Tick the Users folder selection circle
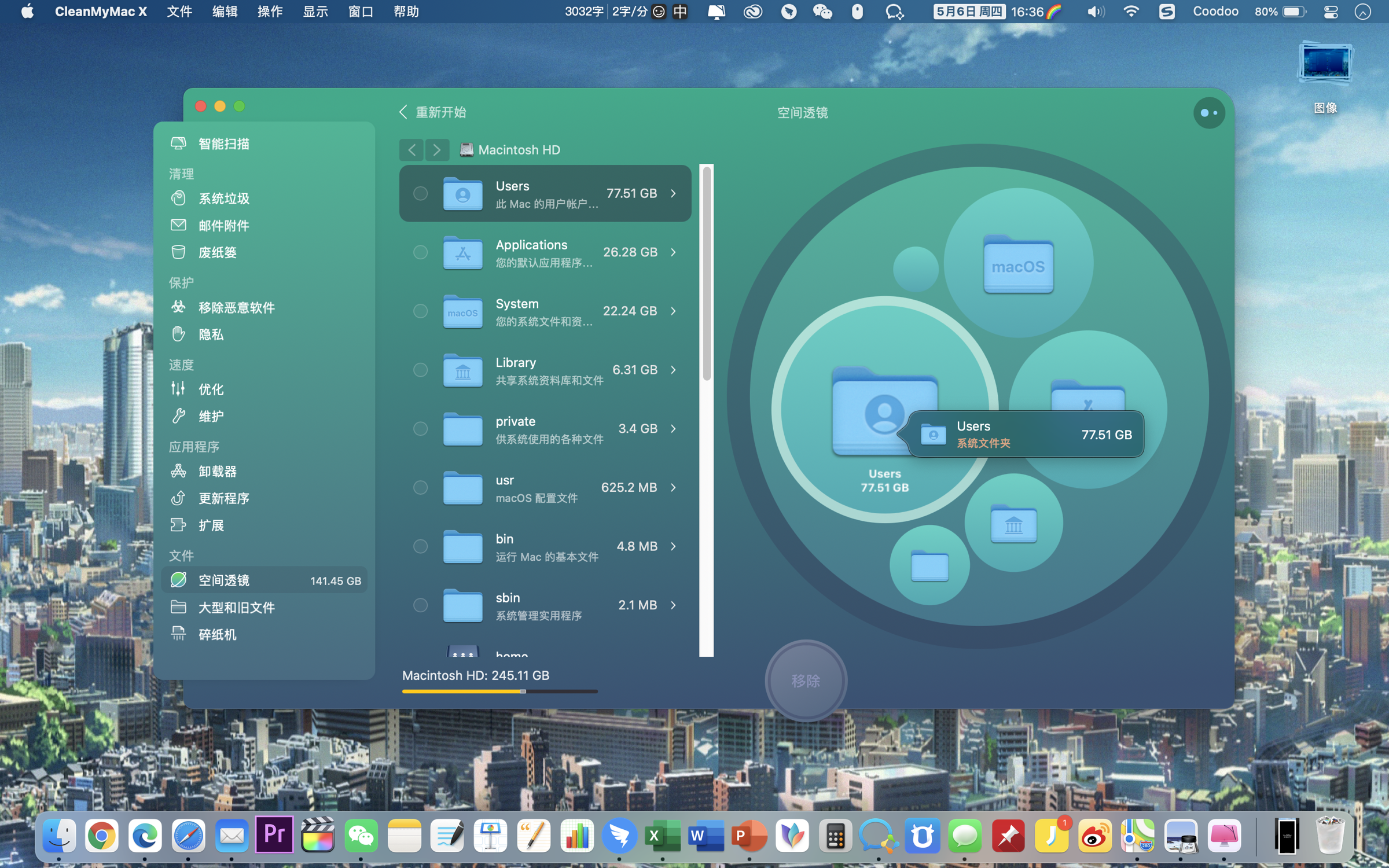 [x=420, y=193]
